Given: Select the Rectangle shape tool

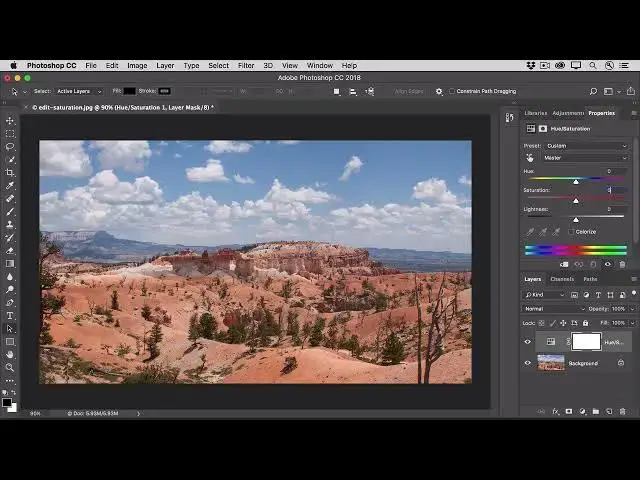Looking at the screenshot, I should 10,342.
